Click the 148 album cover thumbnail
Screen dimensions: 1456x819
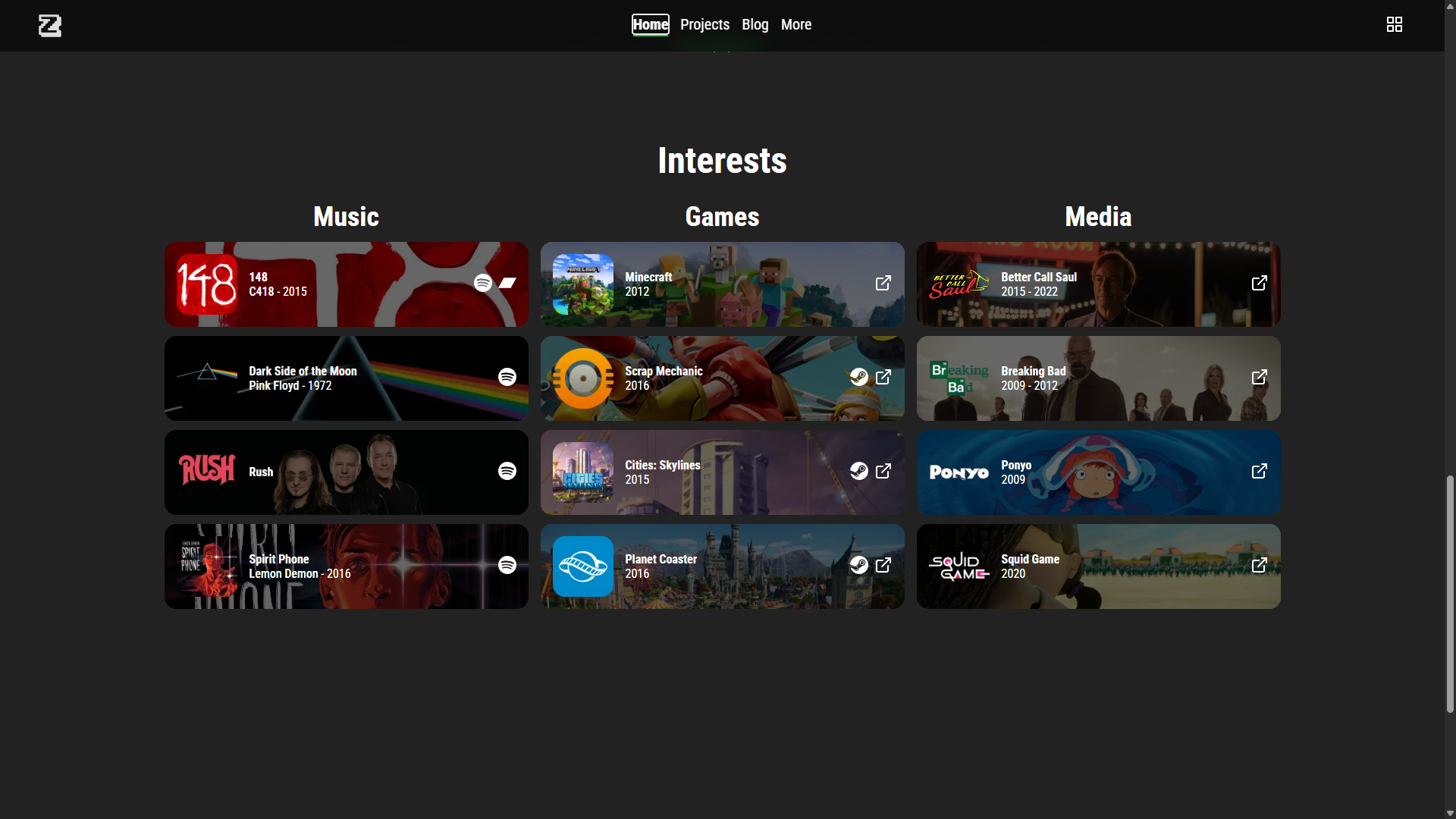(207, 284)
